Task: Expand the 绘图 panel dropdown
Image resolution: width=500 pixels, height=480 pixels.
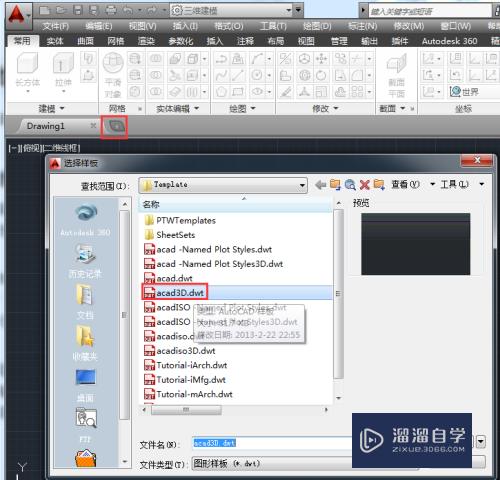Action: 242,108
